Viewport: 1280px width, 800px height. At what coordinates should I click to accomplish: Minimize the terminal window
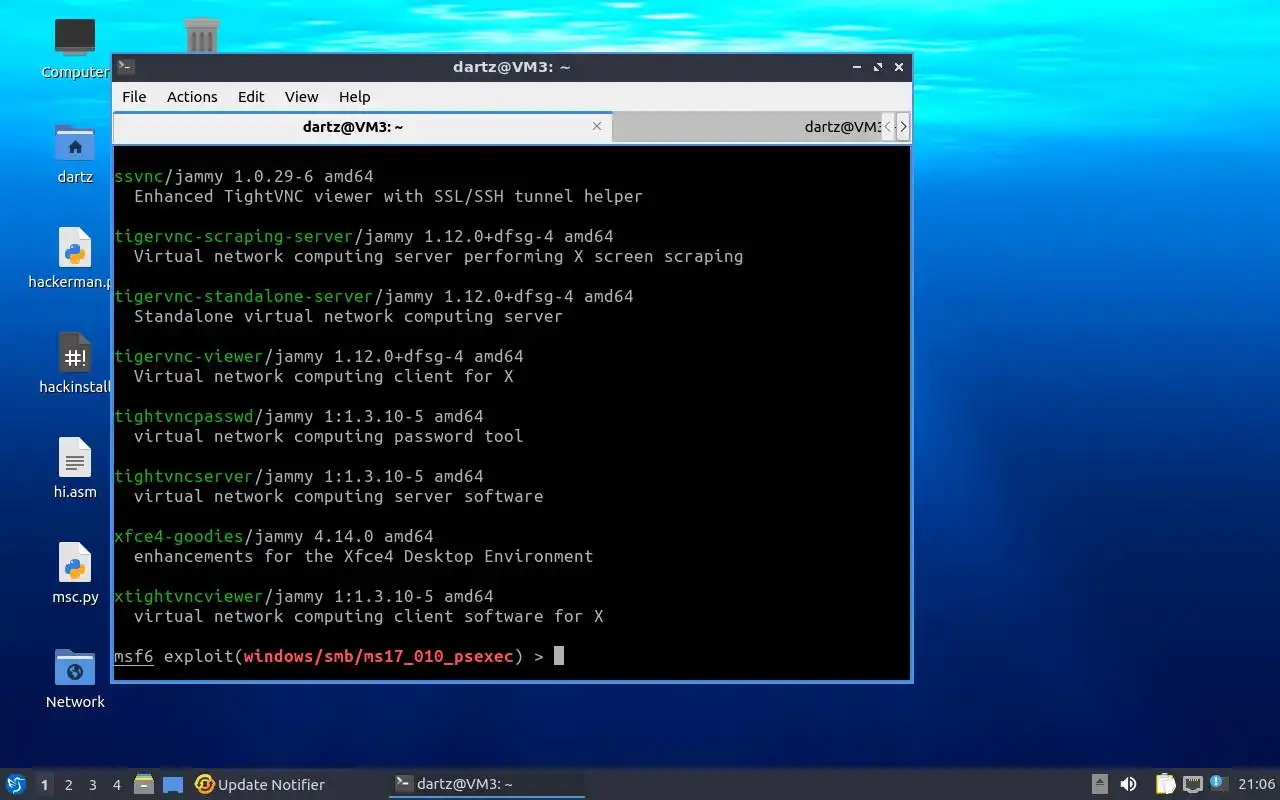point(857,67)
